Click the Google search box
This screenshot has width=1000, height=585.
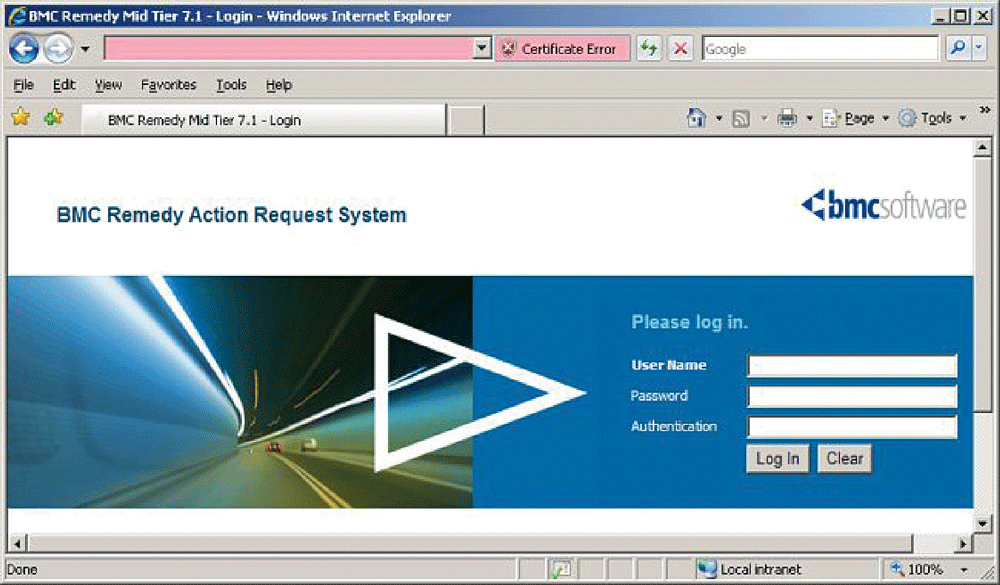tap(820, 48)
